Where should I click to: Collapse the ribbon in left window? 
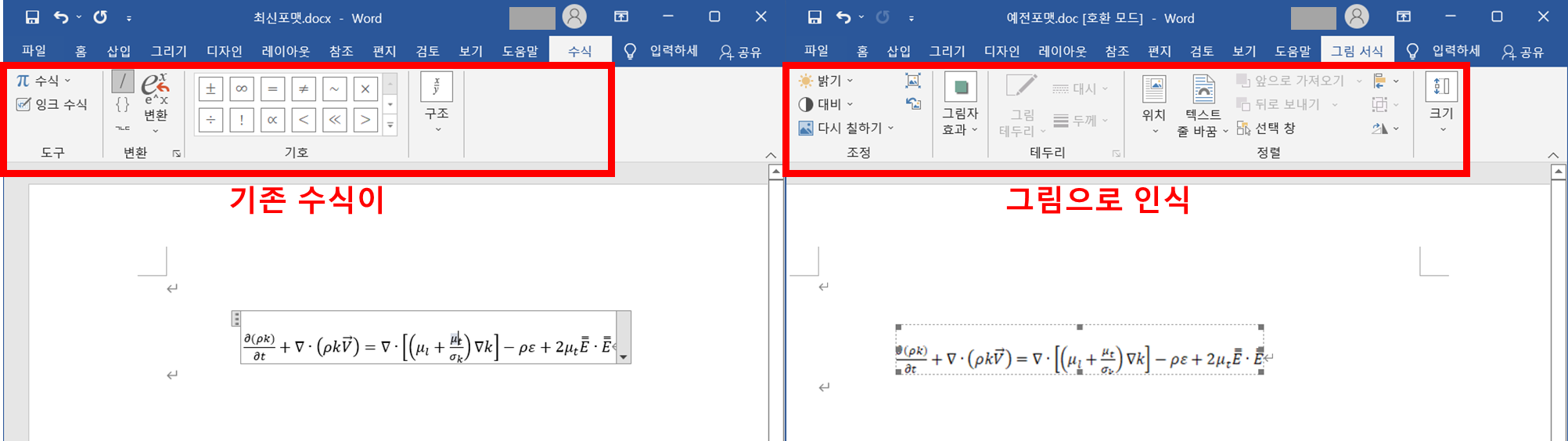(771, 155)
